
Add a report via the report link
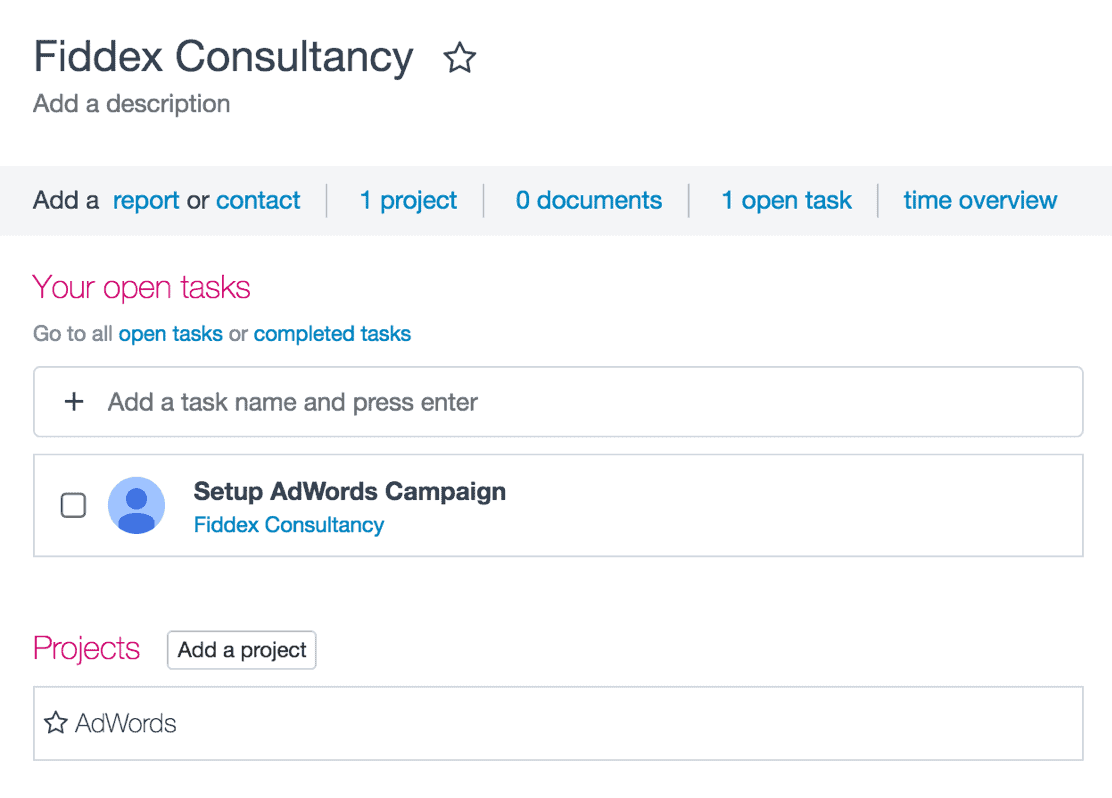point(146,201)
